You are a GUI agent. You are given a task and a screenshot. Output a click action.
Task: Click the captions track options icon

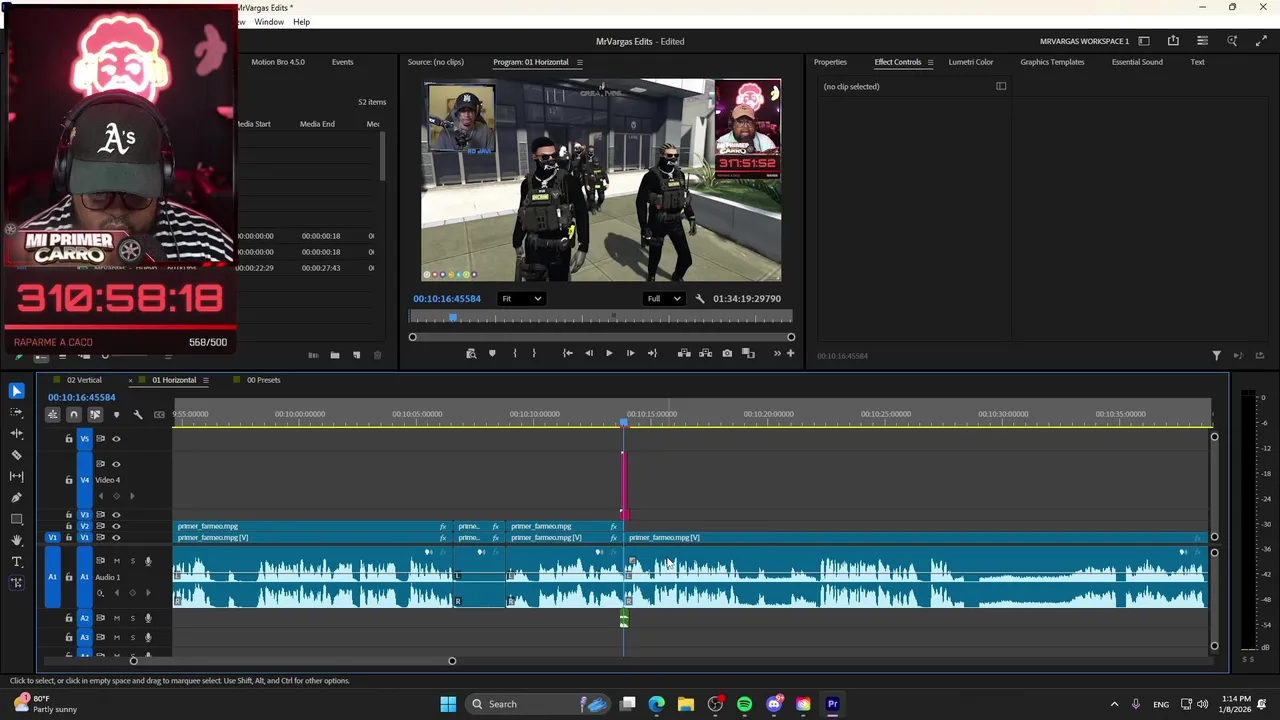coord(159,414)
